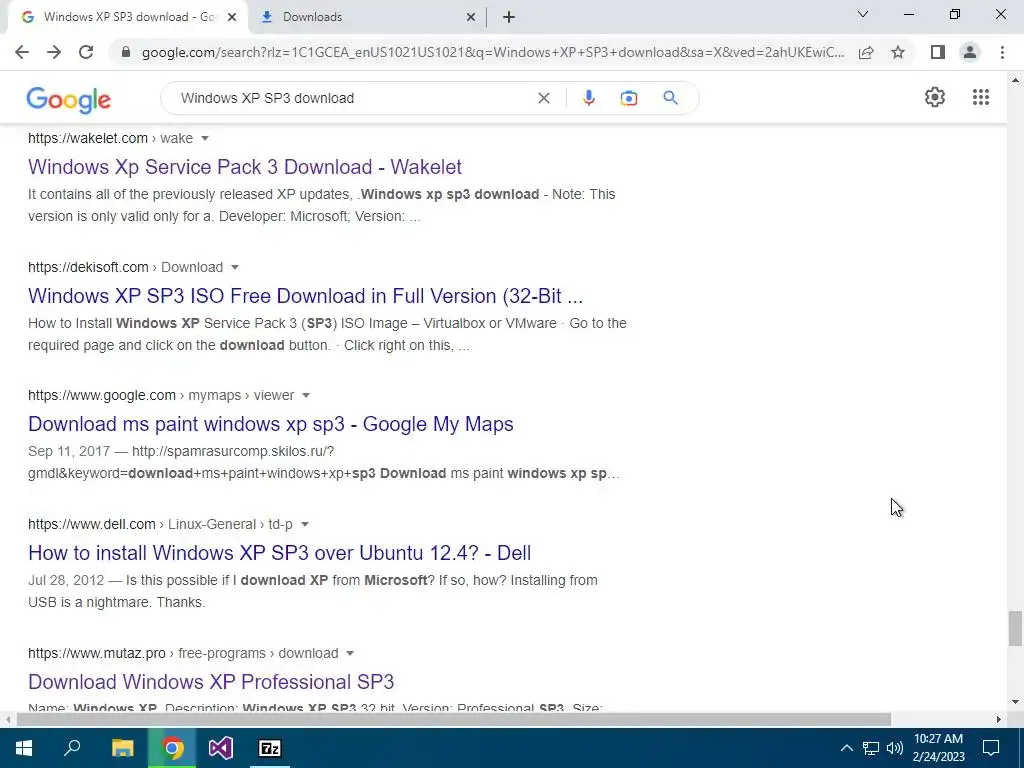Submit search with the magnifier icon
This screenshot has height=768, width=1024.
(x=670, y=98)
